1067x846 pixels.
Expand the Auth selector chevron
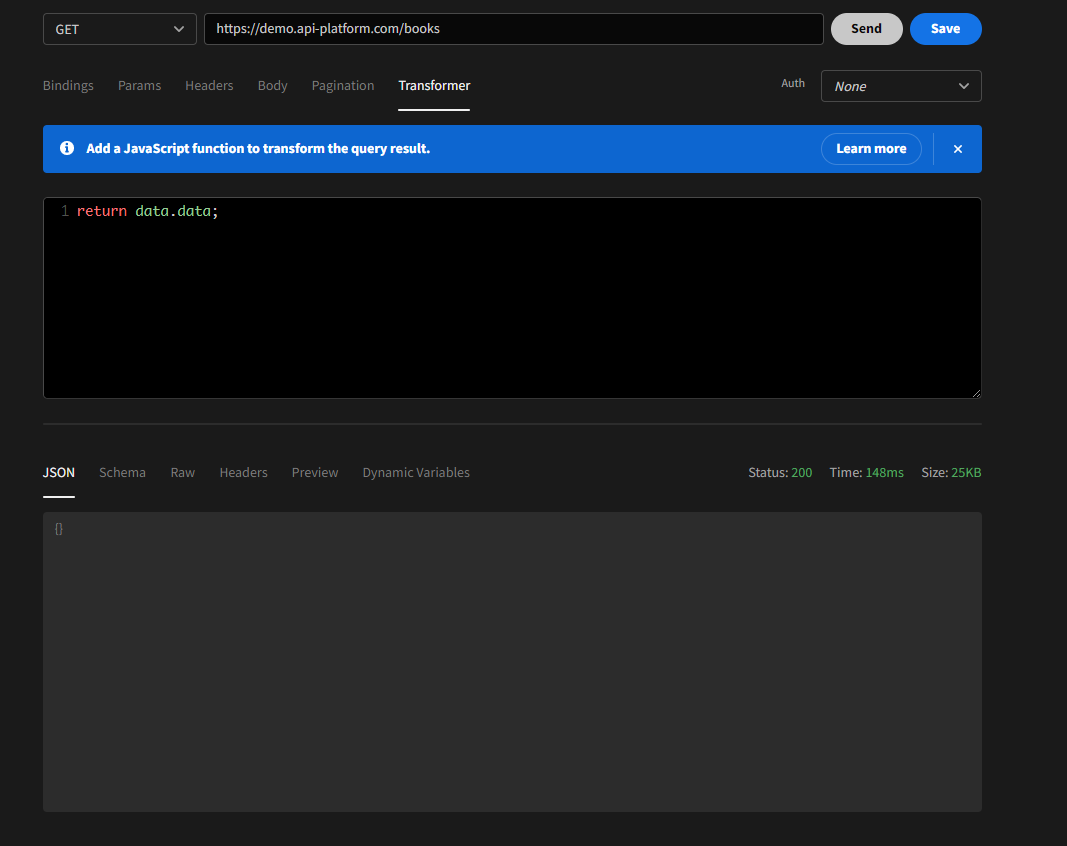coord(964,86)
